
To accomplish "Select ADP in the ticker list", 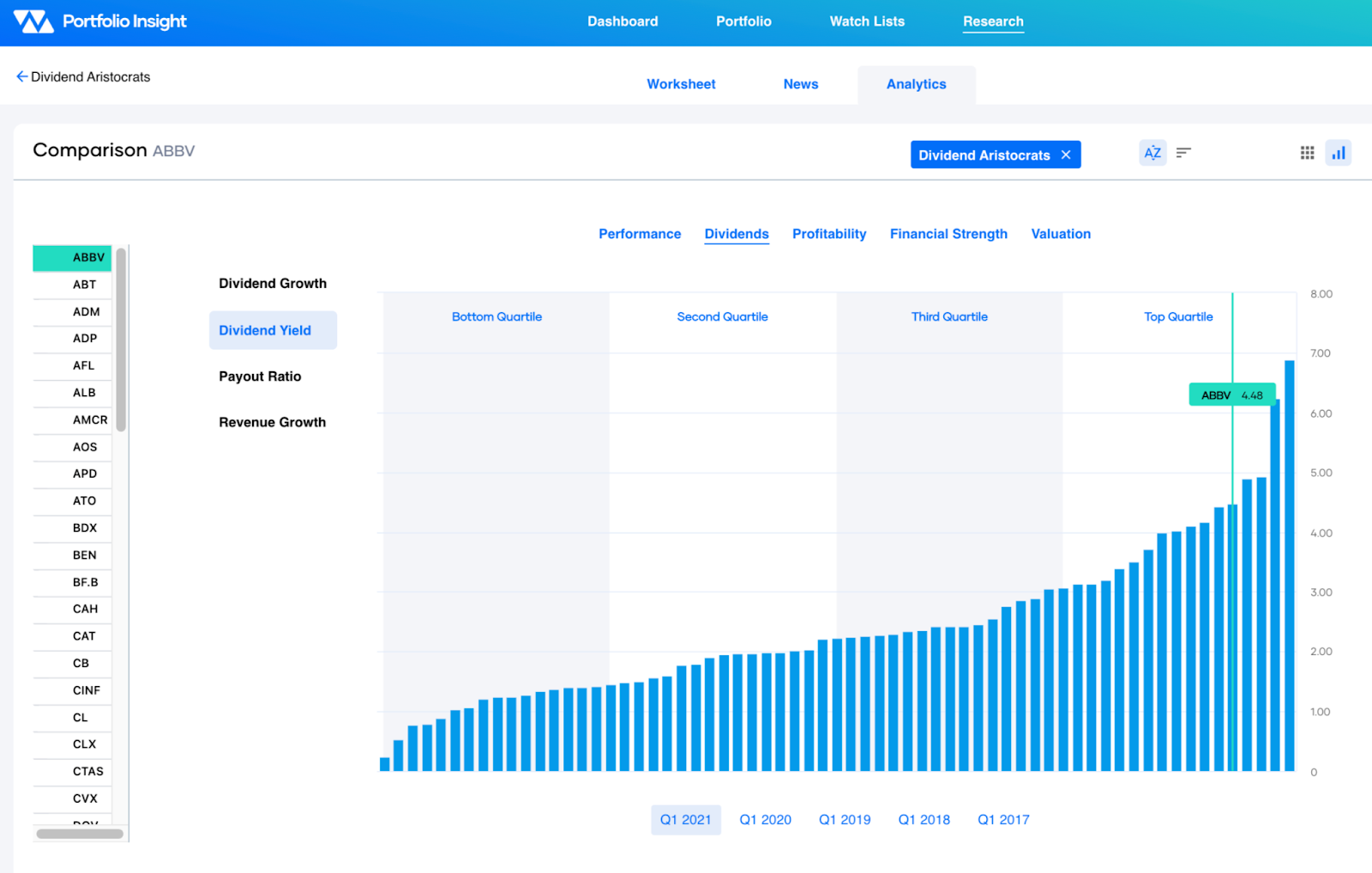I will (x=72, y=339).
